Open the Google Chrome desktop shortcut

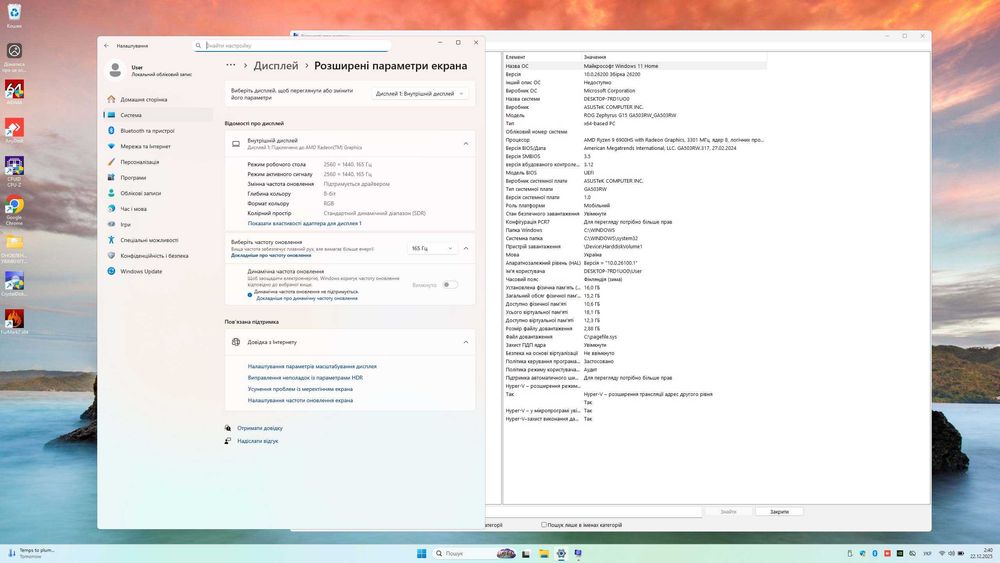(14, 210)
